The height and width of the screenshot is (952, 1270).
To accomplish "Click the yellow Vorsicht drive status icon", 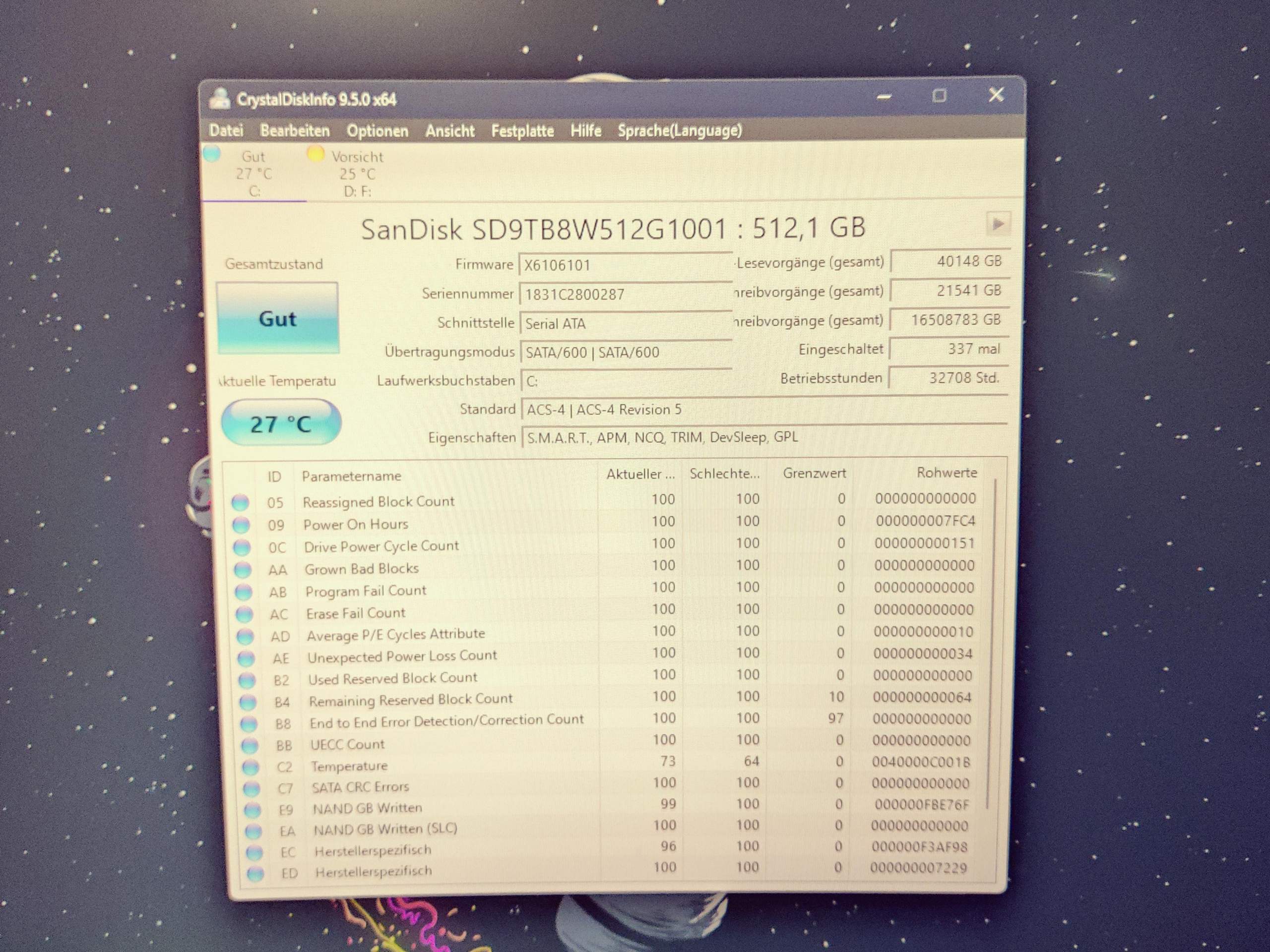I will [317, 154].
